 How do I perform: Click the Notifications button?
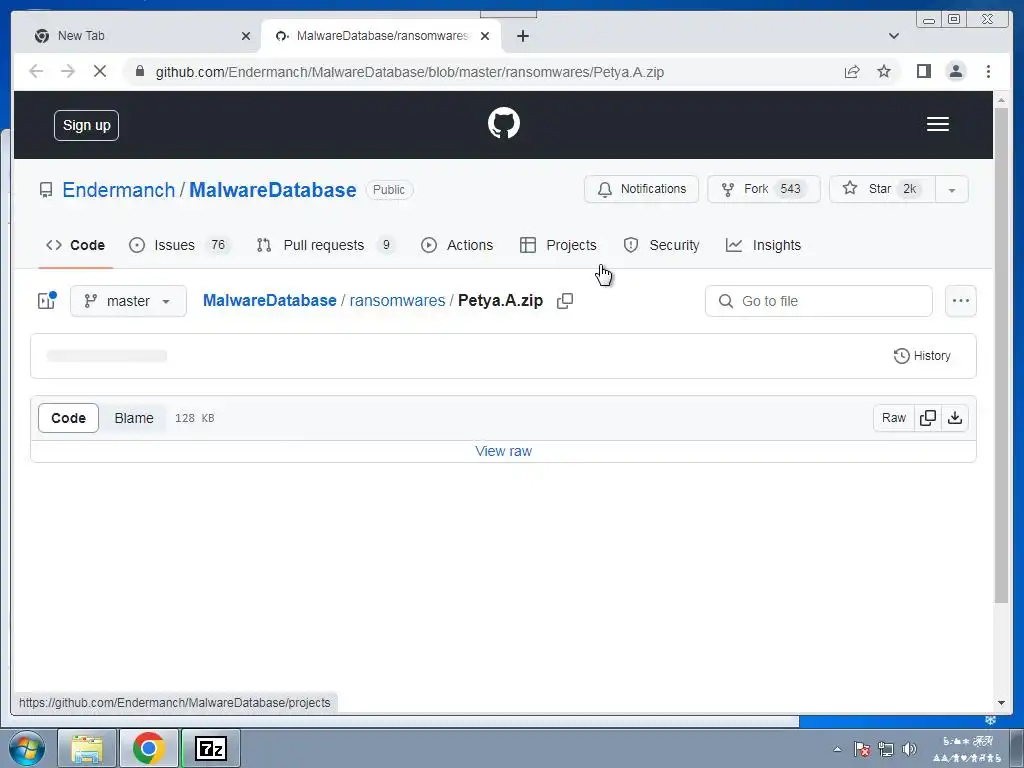tap(641, 189)
